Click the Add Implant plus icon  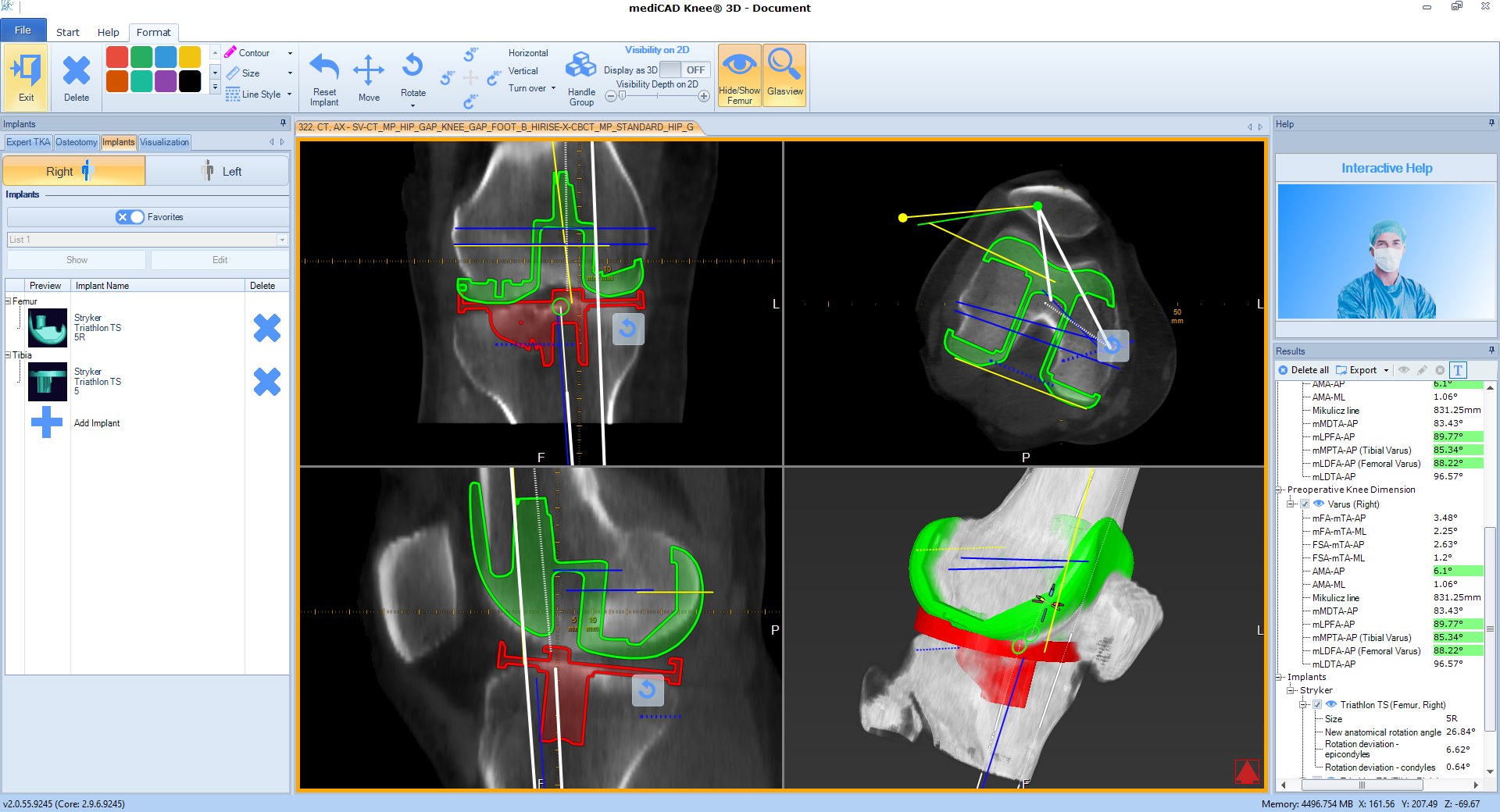pos(47,422)
